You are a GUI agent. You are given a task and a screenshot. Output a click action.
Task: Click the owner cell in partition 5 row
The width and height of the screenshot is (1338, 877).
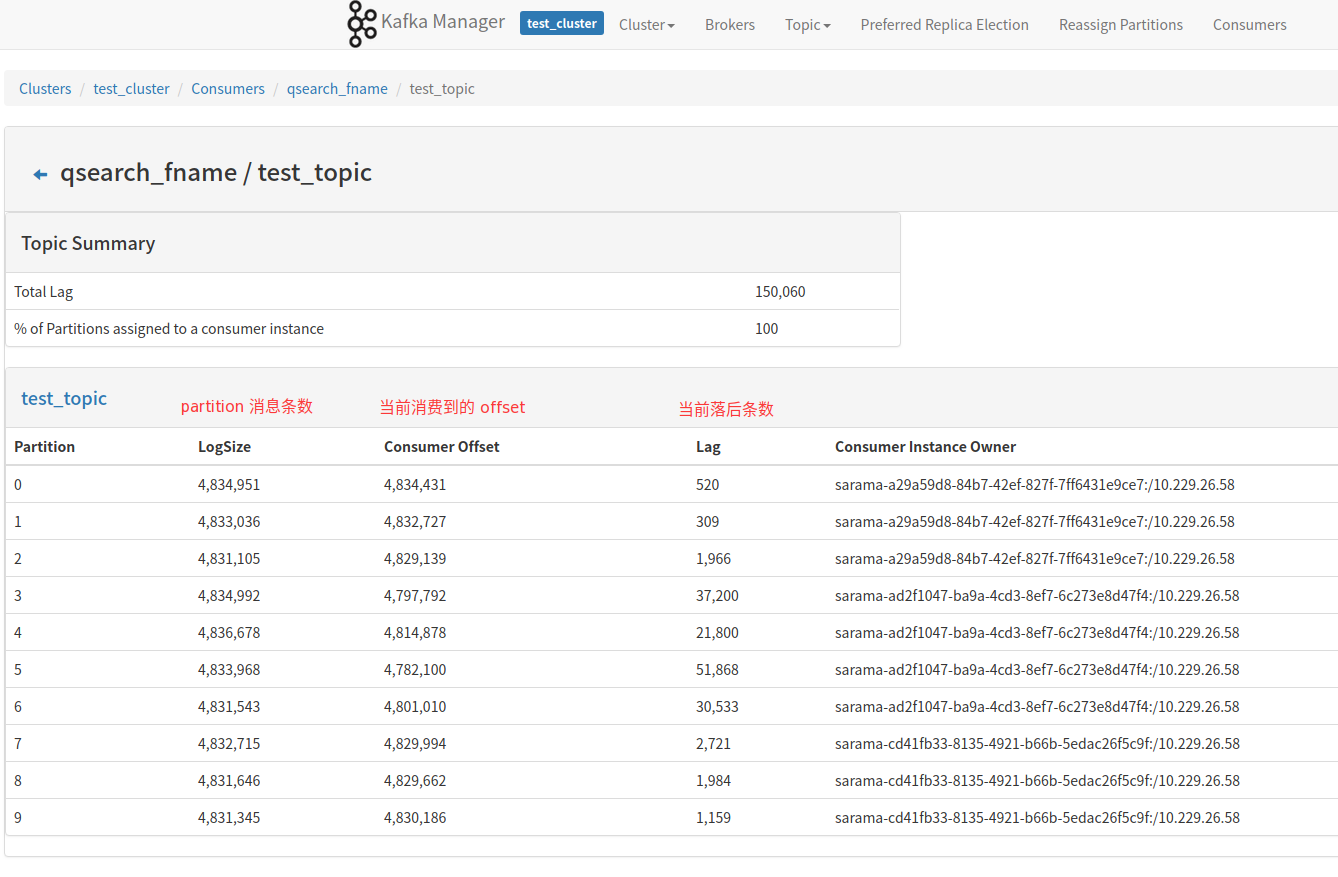tap(1037, 670)
